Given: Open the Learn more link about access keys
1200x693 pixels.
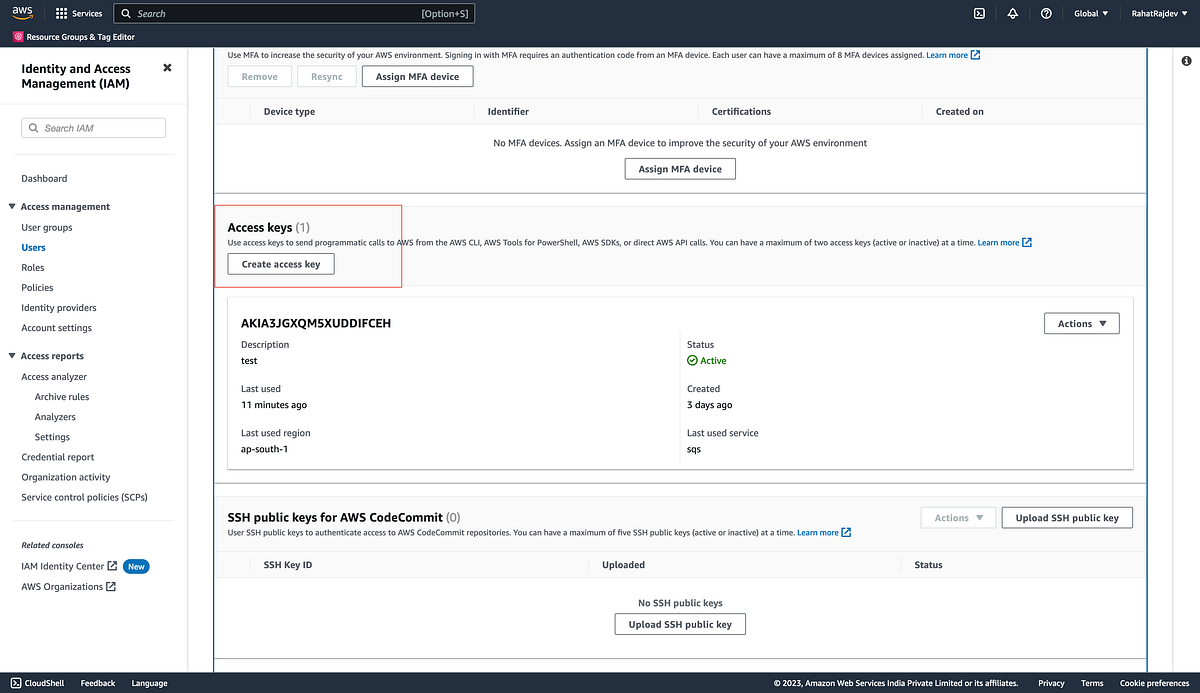Looking at the screenshot, I should click(1000, 241).
